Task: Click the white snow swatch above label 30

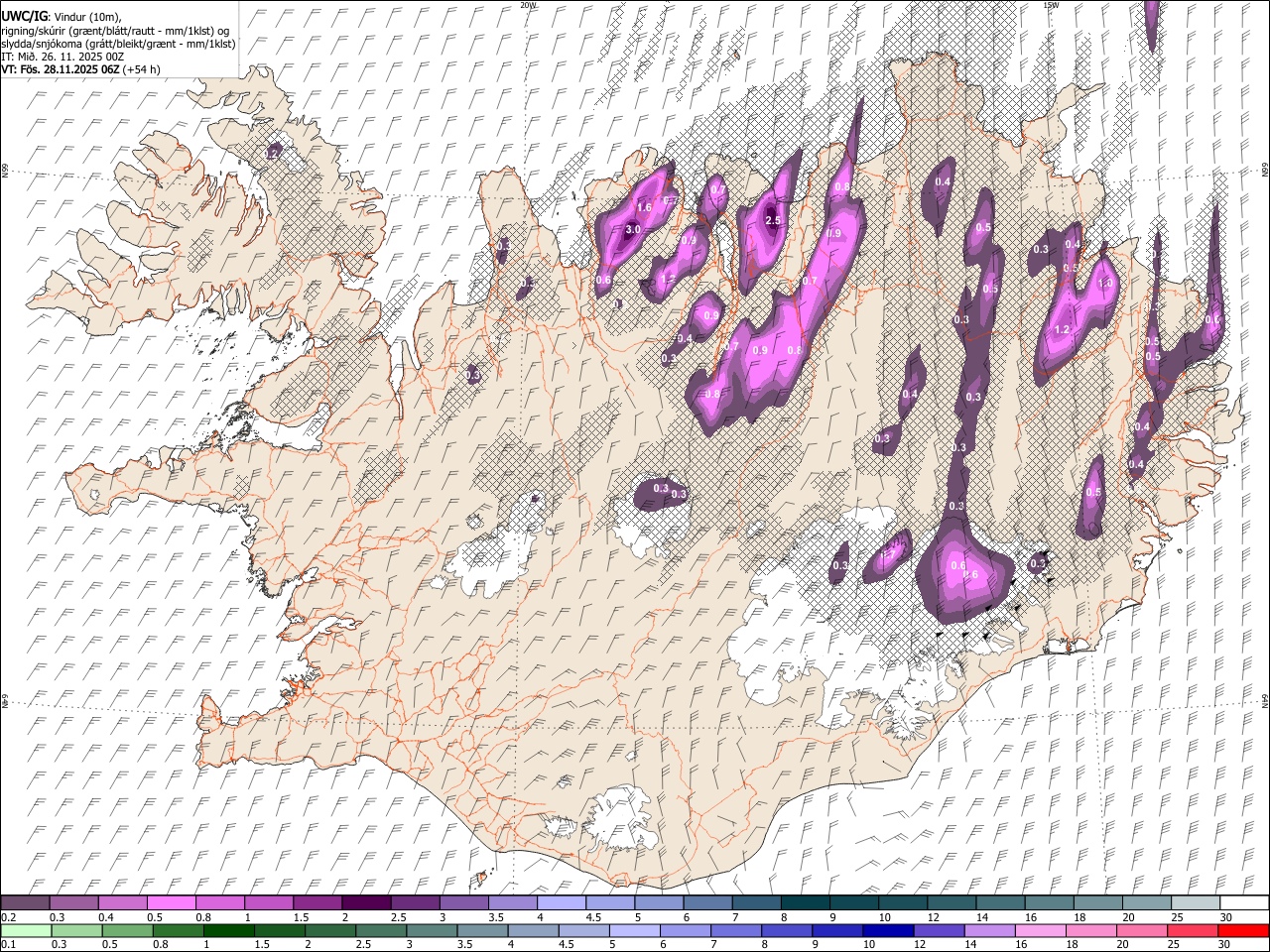Action: pyautogui.click(x=1244, y=902)
